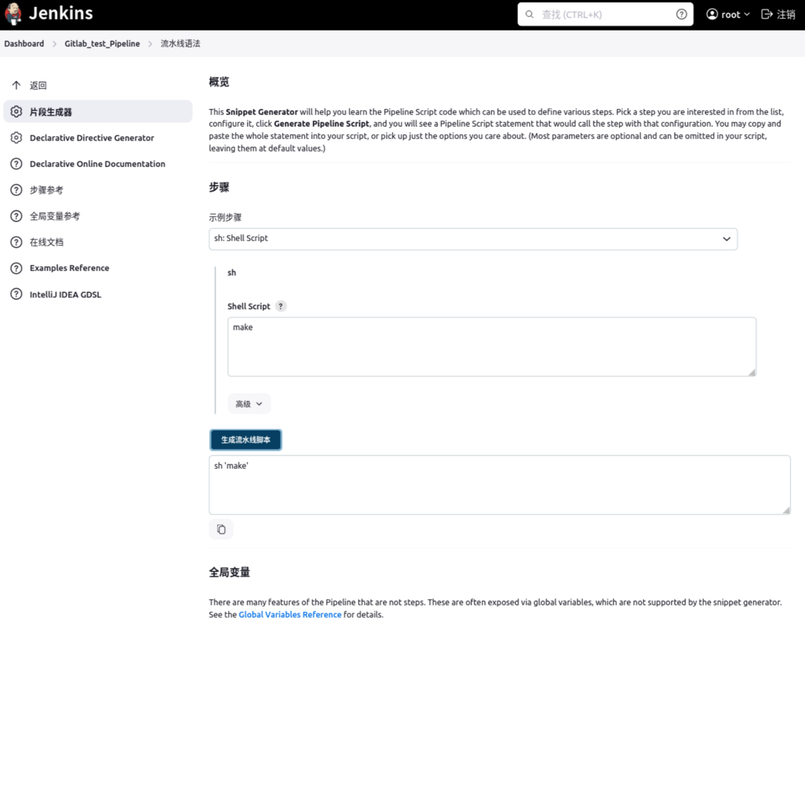Click 生成流水线脚本 generate button
Image resolution: width=805 pixels, height=800 pixels.
[x=245, y=440]
